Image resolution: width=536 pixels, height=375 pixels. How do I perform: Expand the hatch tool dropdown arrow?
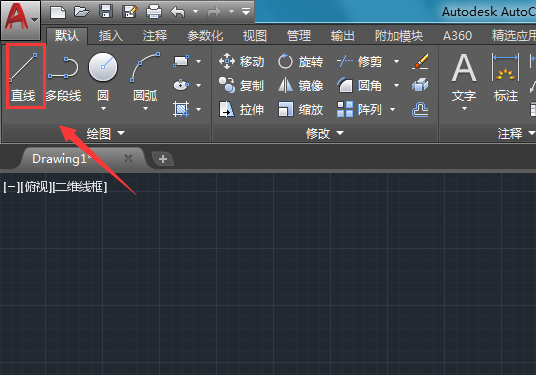[x=198, y=109]
